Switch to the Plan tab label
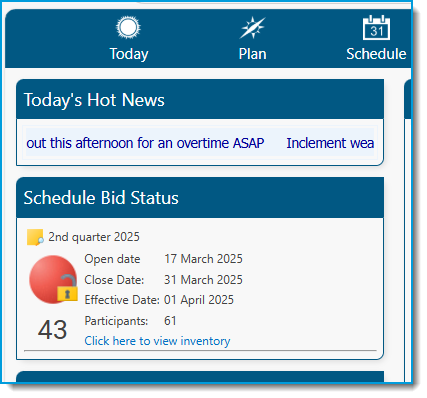 coord(252,54)
